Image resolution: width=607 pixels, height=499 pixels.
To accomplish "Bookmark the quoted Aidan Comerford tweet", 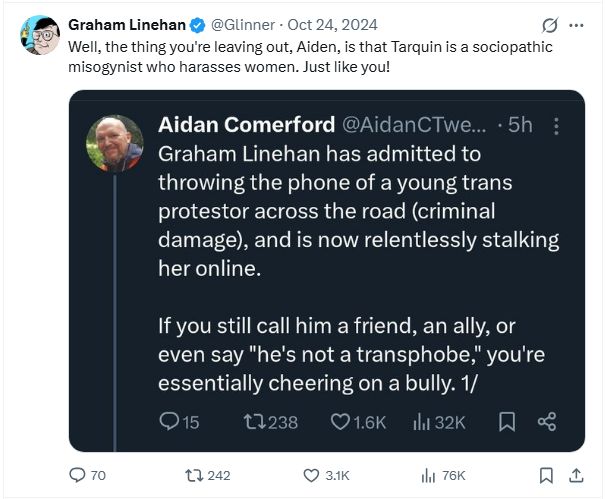I will (507, 422).
